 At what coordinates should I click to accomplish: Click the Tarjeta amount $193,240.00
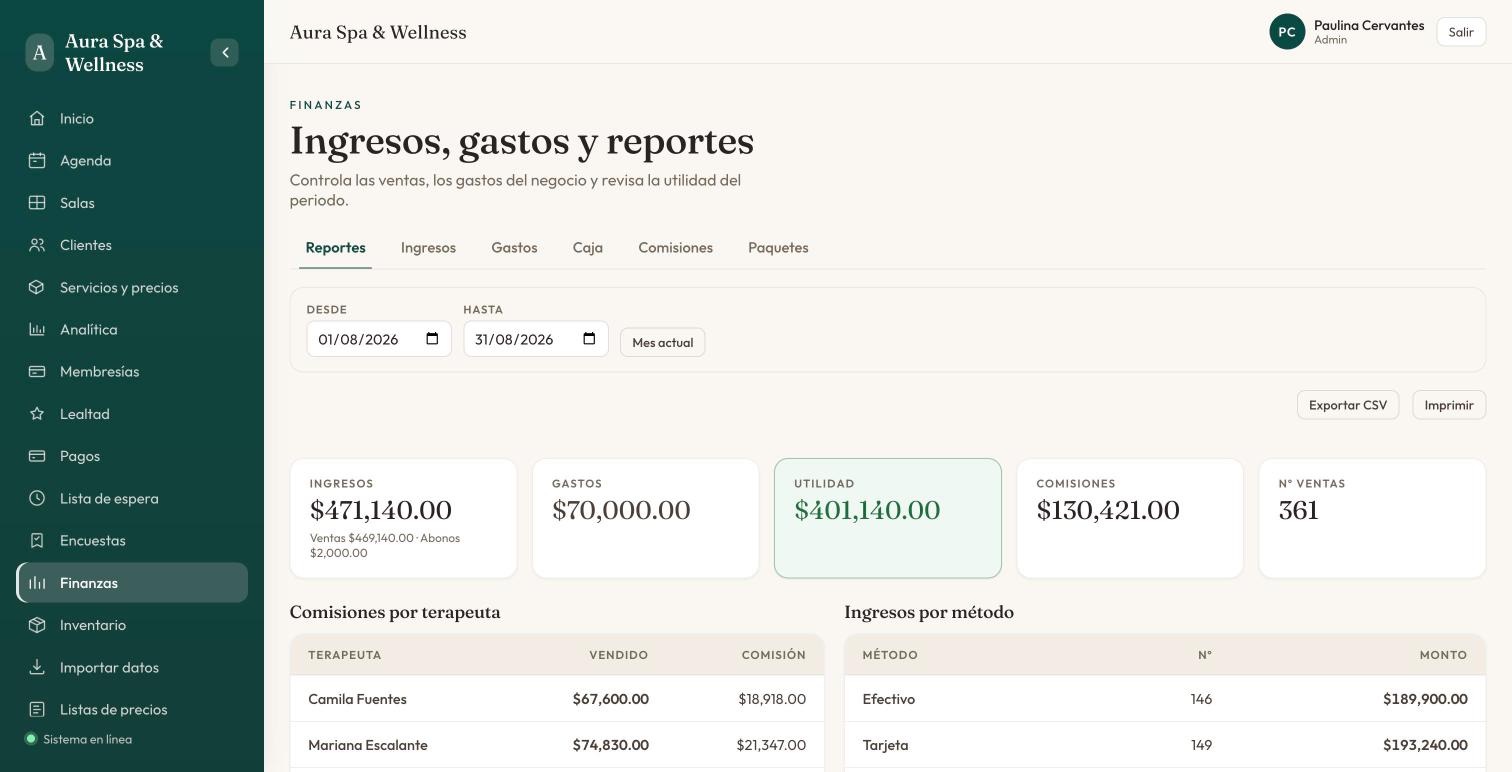(1425, 745)
